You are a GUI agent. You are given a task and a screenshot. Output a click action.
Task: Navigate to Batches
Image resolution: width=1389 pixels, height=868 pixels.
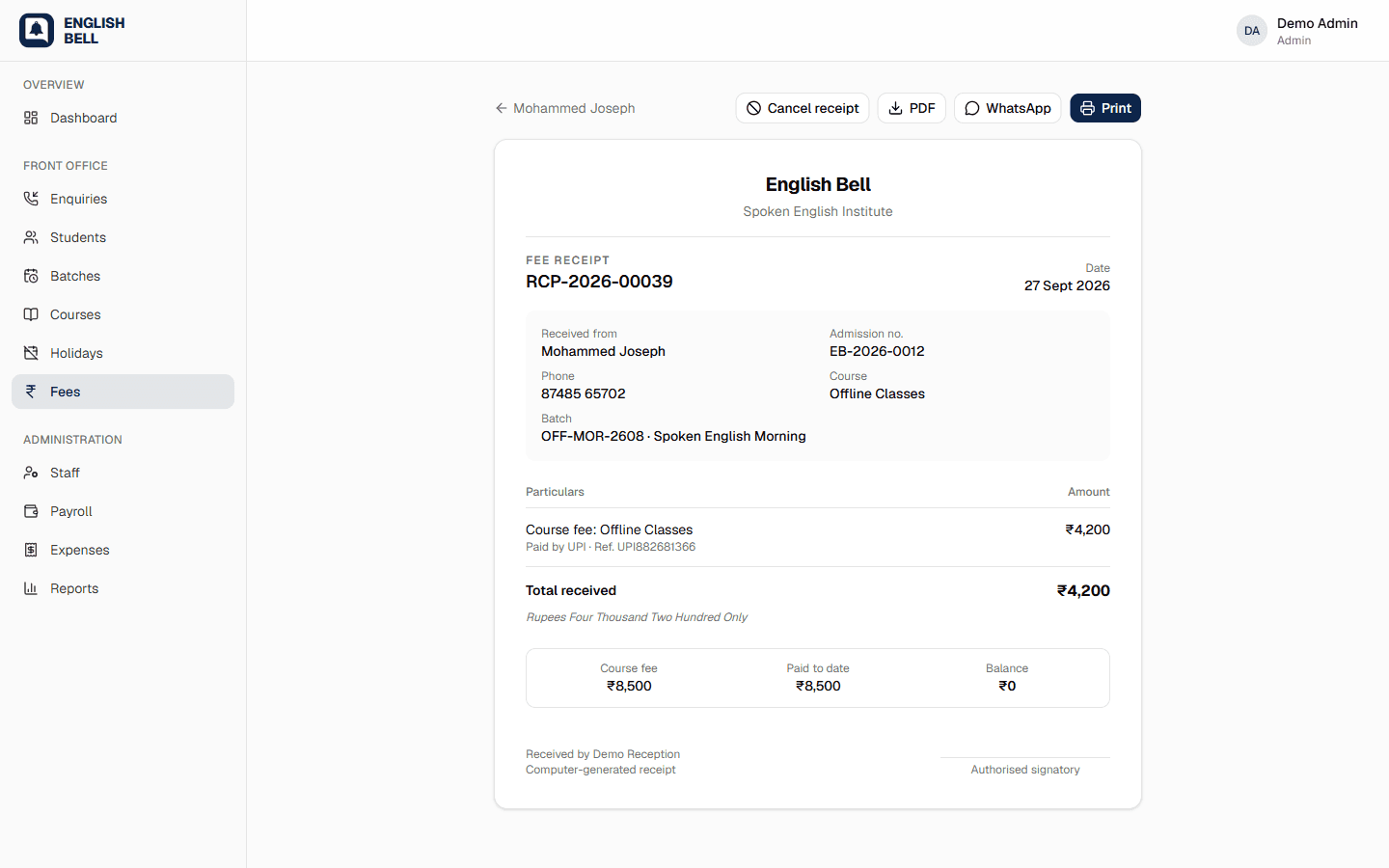click(123, 276)
